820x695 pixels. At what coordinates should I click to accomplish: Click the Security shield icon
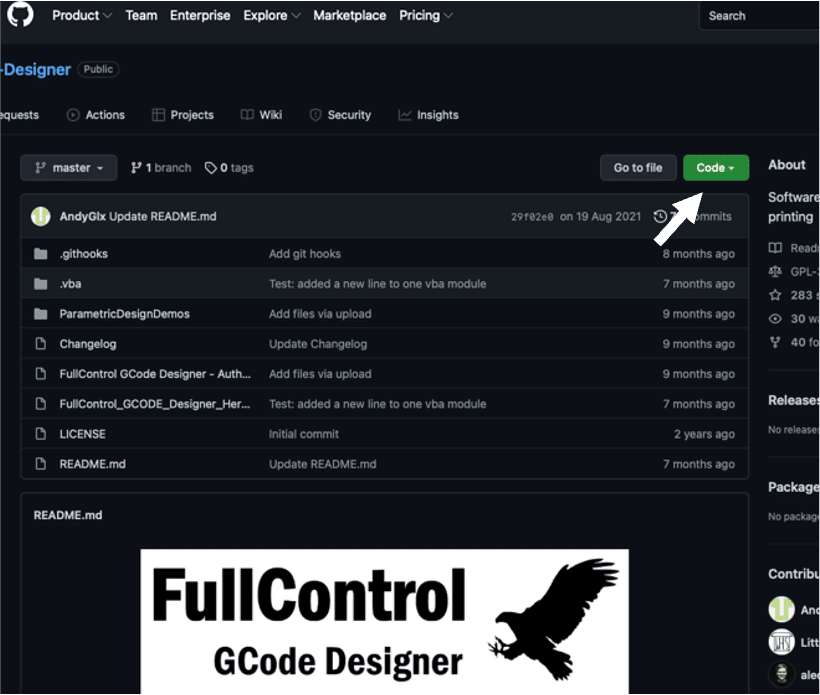[317, 114]
